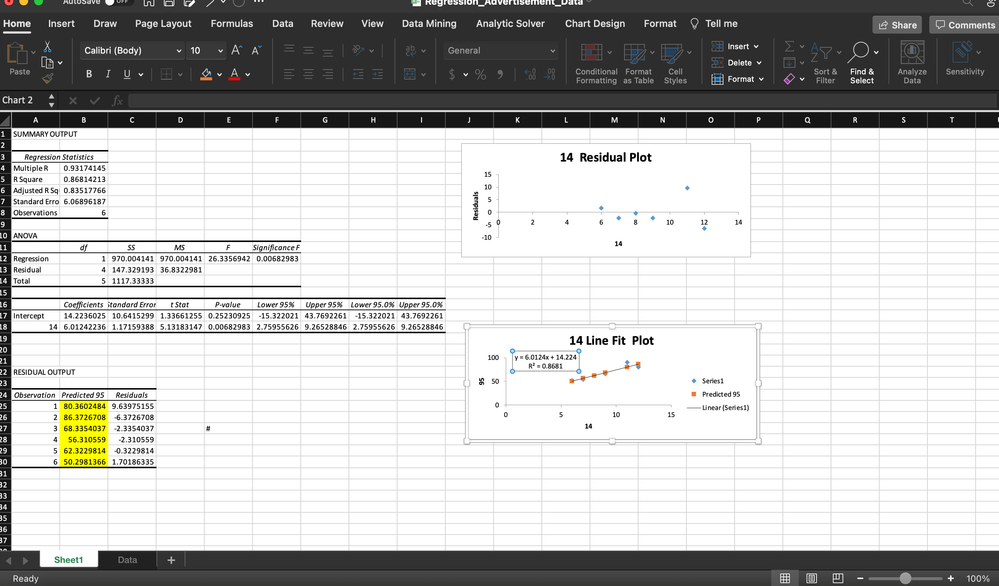Open the Data Mining ribbon tab
This screenshot has height=586, width=999.
[x=429, y=24]
